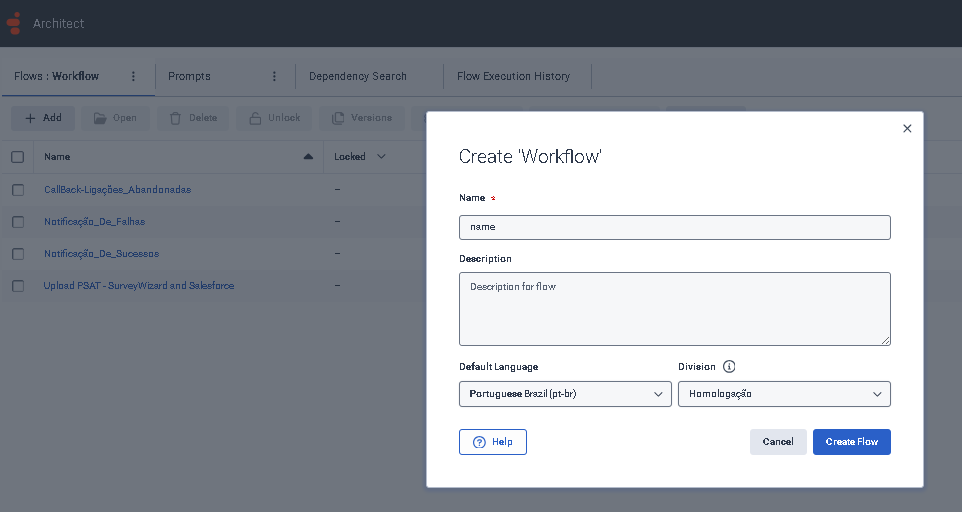Toggle the select all flows checkbox

17,157
